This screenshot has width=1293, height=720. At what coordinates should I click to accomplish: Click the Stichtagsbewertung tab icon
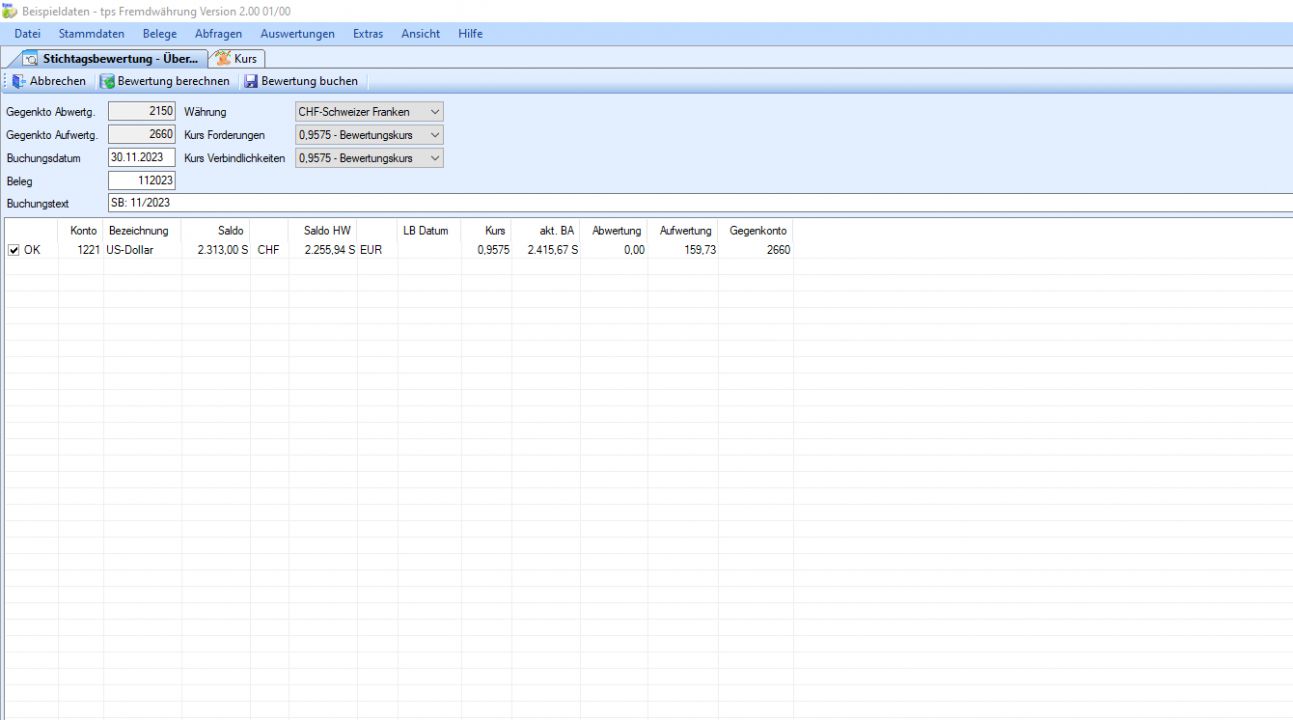(31, 59)
